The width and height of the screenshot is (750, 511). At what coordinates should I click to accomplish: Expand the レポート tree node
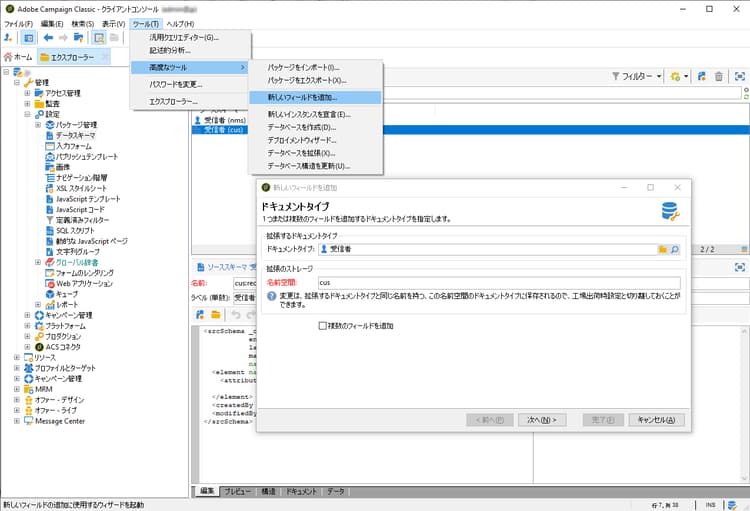click(38, 304)
